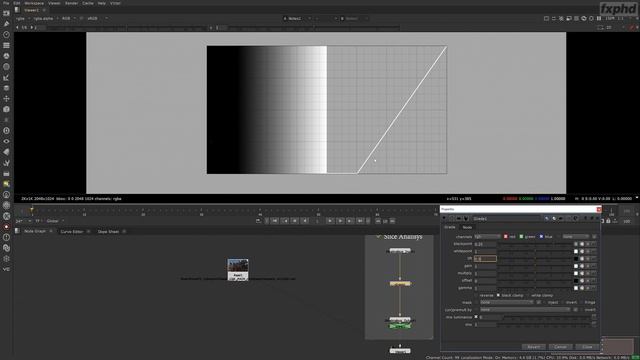The image size is (640, 360).
Task: Open the 3D nodes cube icon
Action: [x=6, y=109]
